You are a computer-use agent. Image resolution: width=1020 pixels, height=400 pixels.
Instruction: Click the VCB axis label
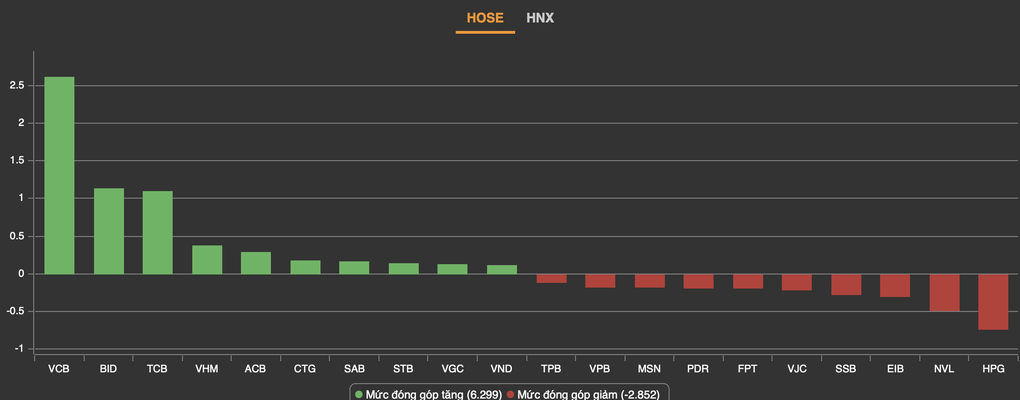tap(59, 369)
